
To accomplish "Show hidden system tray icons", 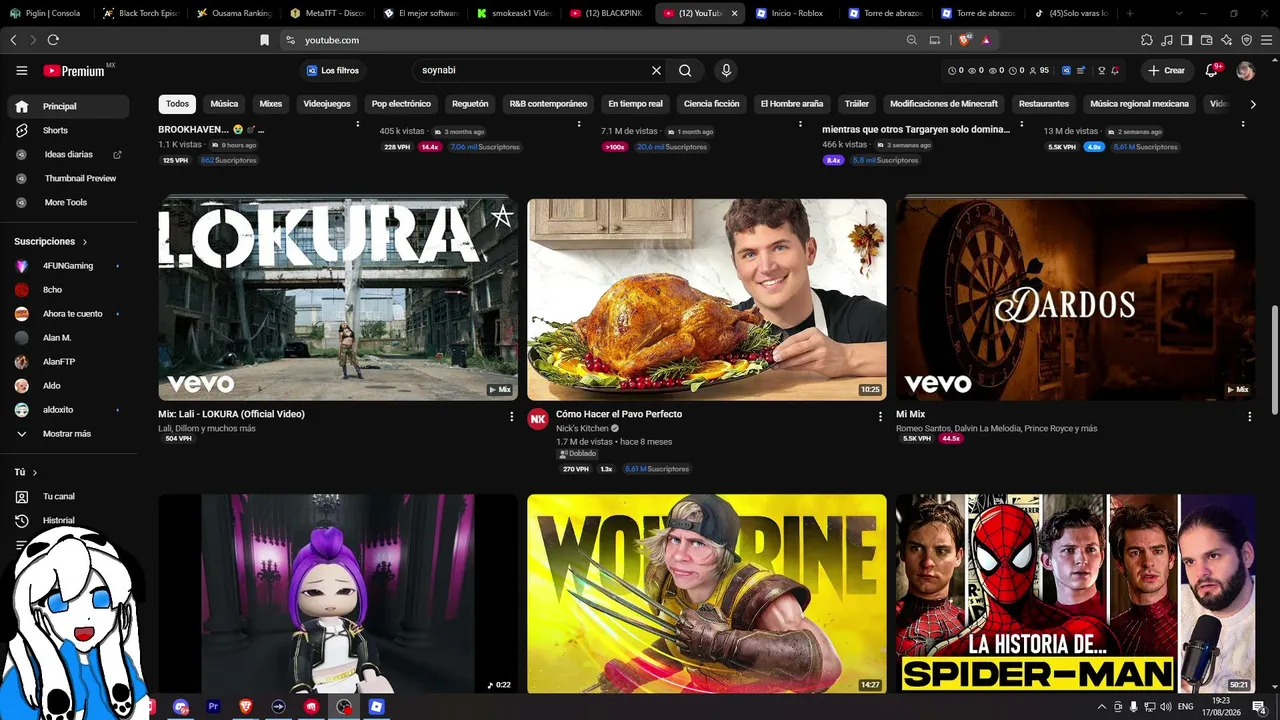I will pos(1102,707).
